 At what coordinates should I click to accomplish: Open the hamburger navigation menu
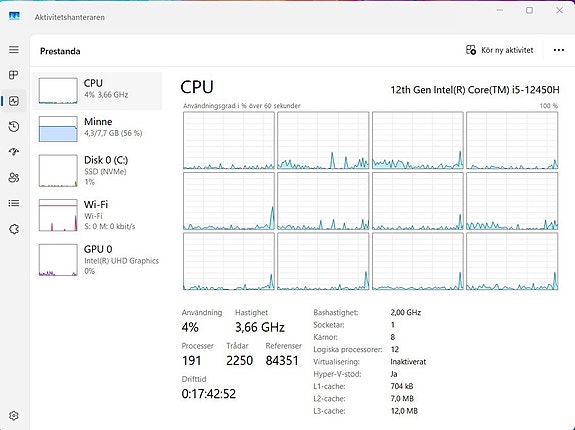click(x=14, y=49)
